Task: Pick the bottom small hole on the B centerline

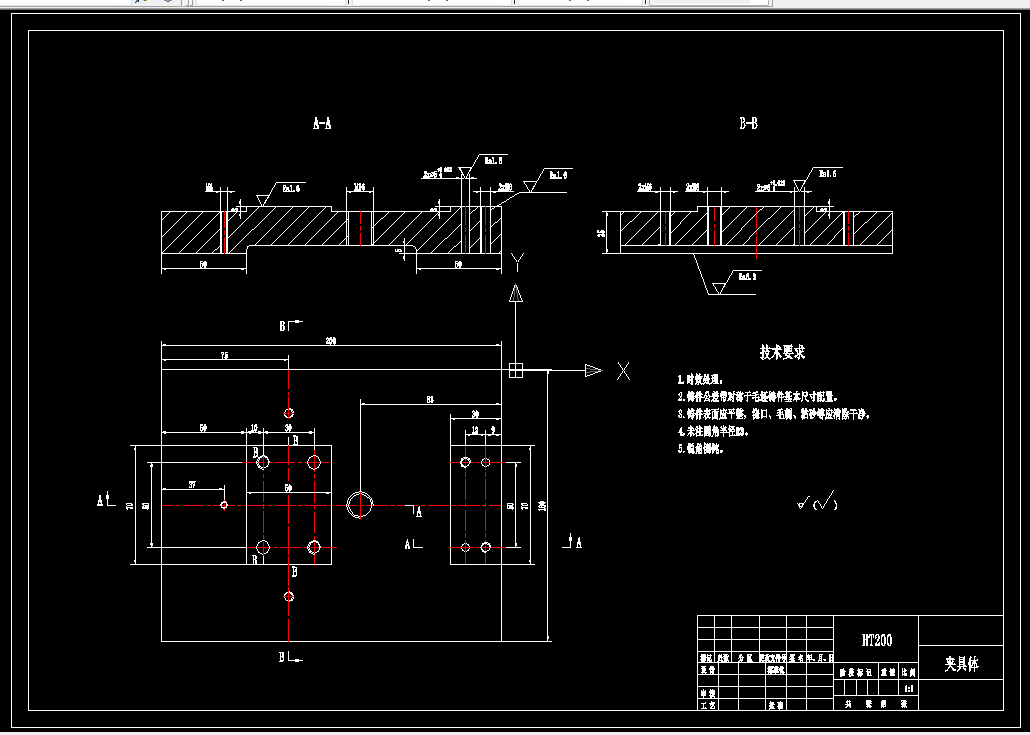Action: click(288, 596)
